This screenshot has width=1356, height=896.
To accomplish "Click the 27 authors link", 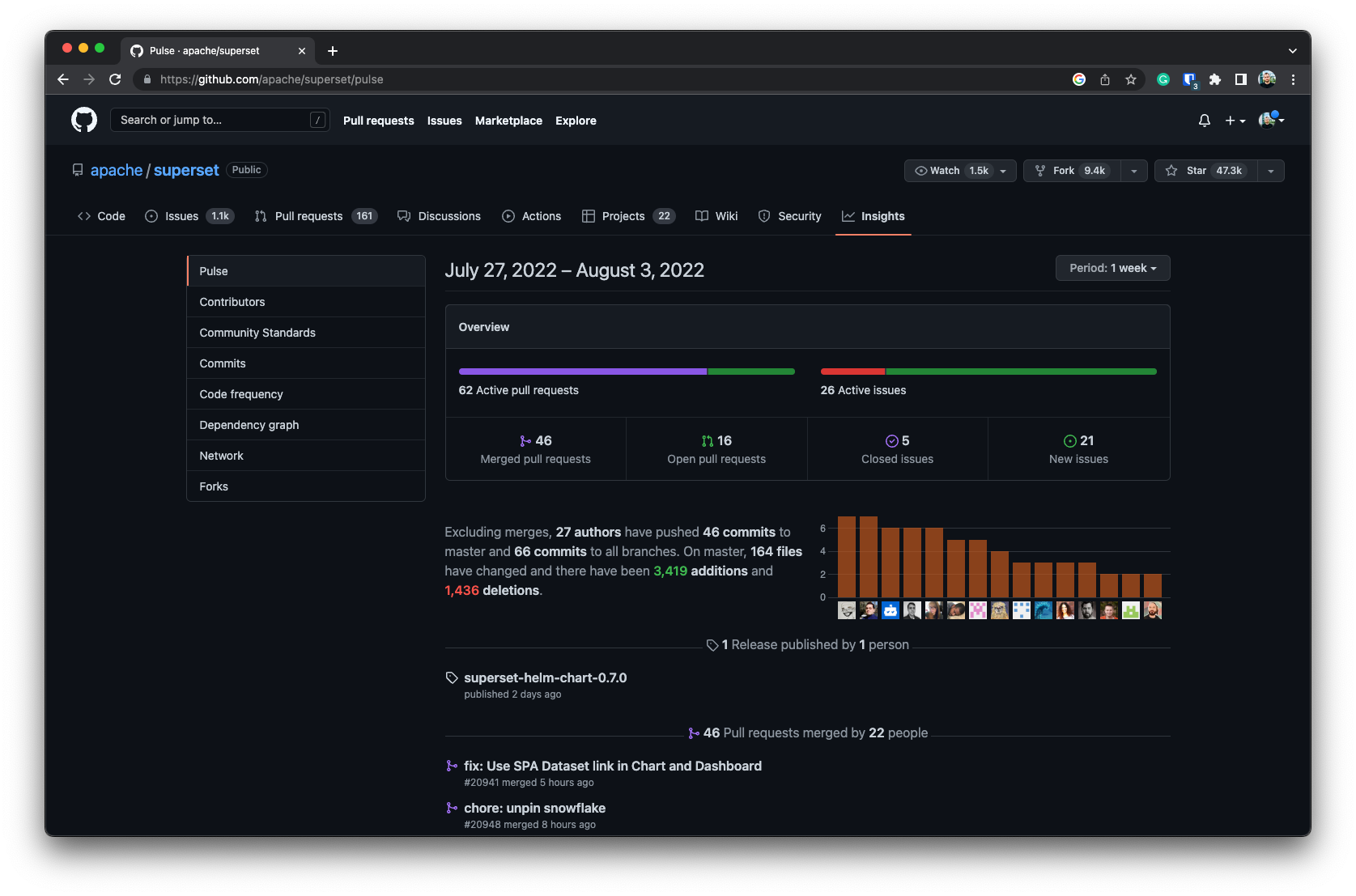I will 589,532.
